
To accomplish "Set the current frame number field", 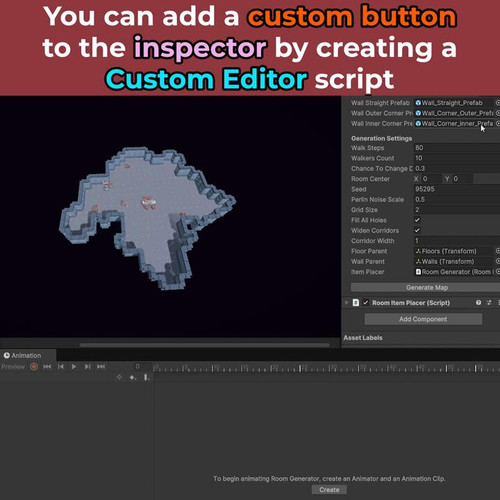I will 137,366.
